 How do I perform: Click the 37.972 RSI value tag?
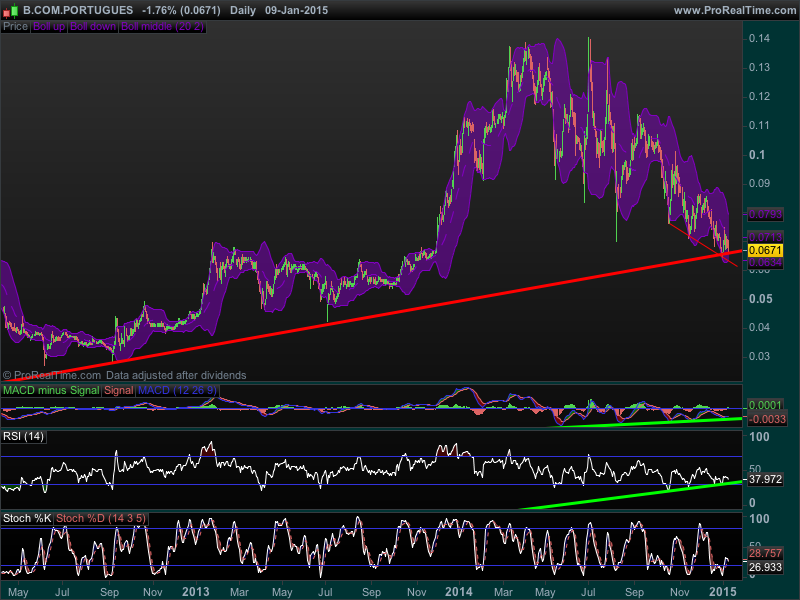tap(763, 479)
